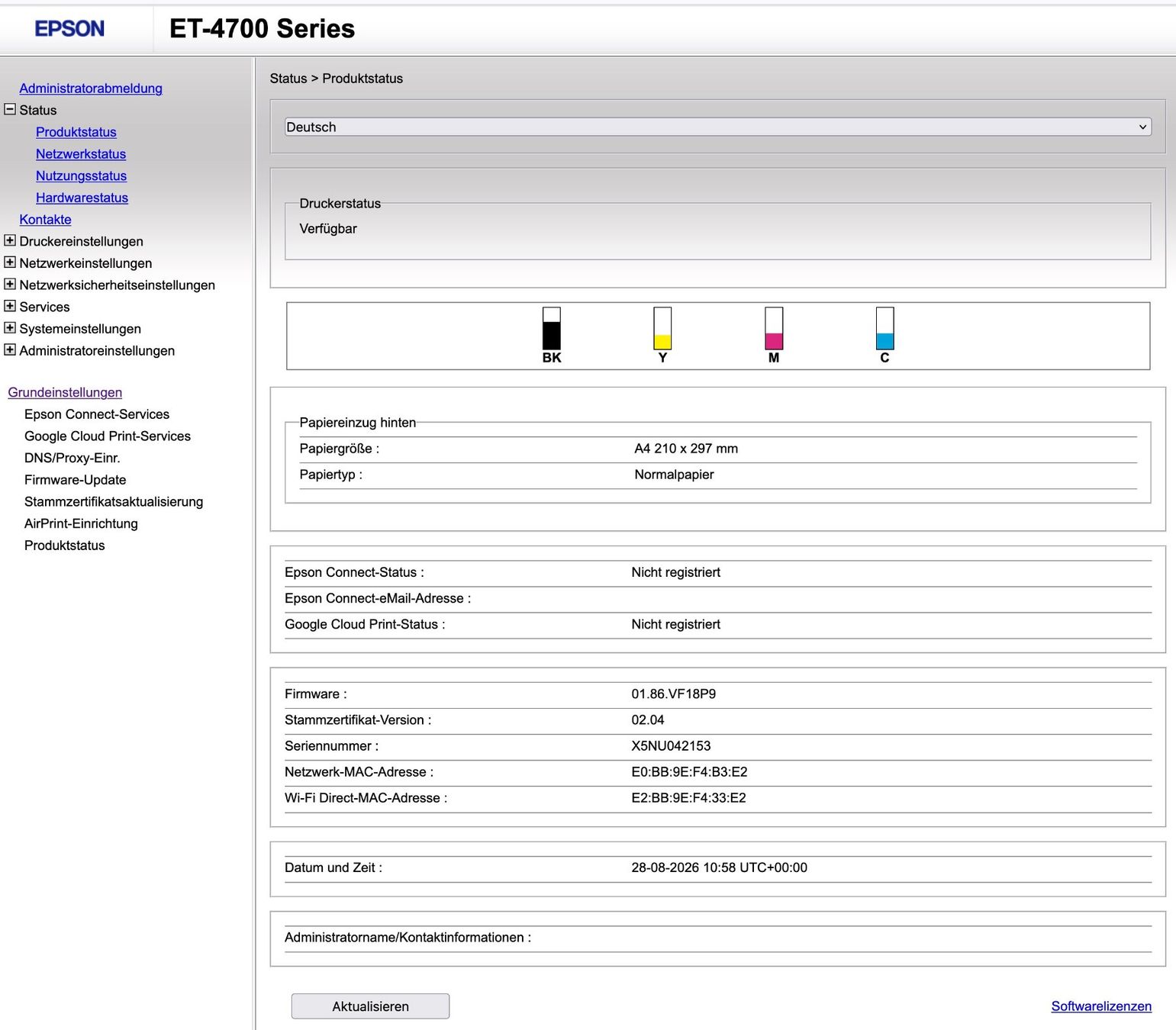Open the Produktstatus link under Status
Image resolution: width=1176 pixels, height=1030 pixels.
point(76,132)
